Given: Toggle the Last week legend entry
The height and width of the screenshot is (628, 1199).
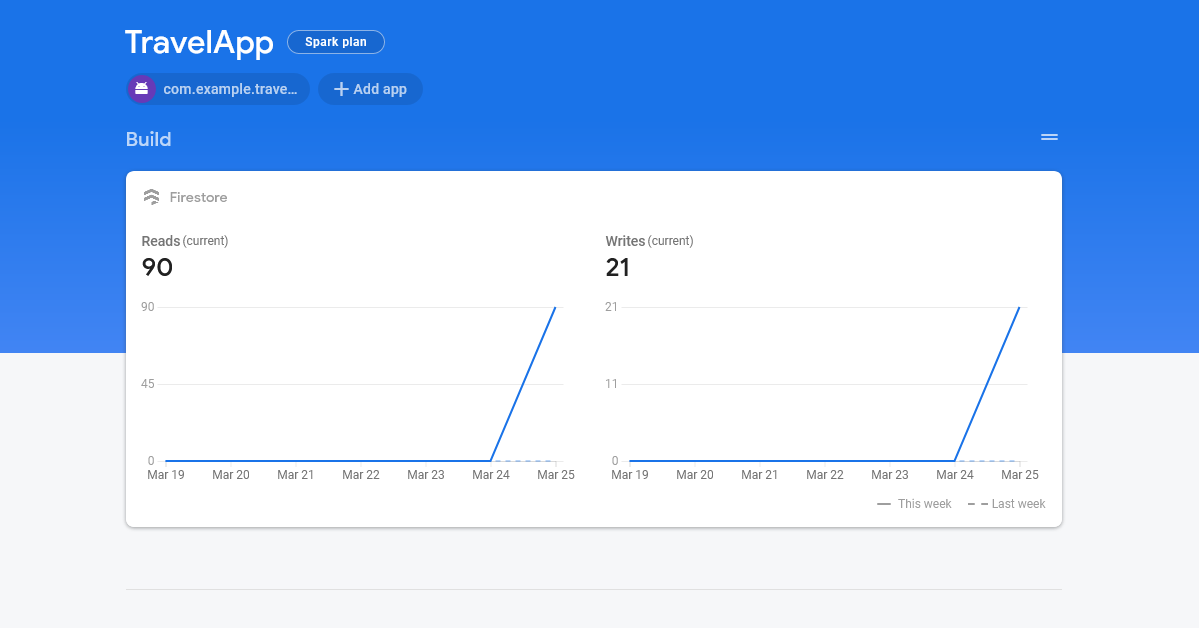Looking at the screenshot, I should 1006,503.
